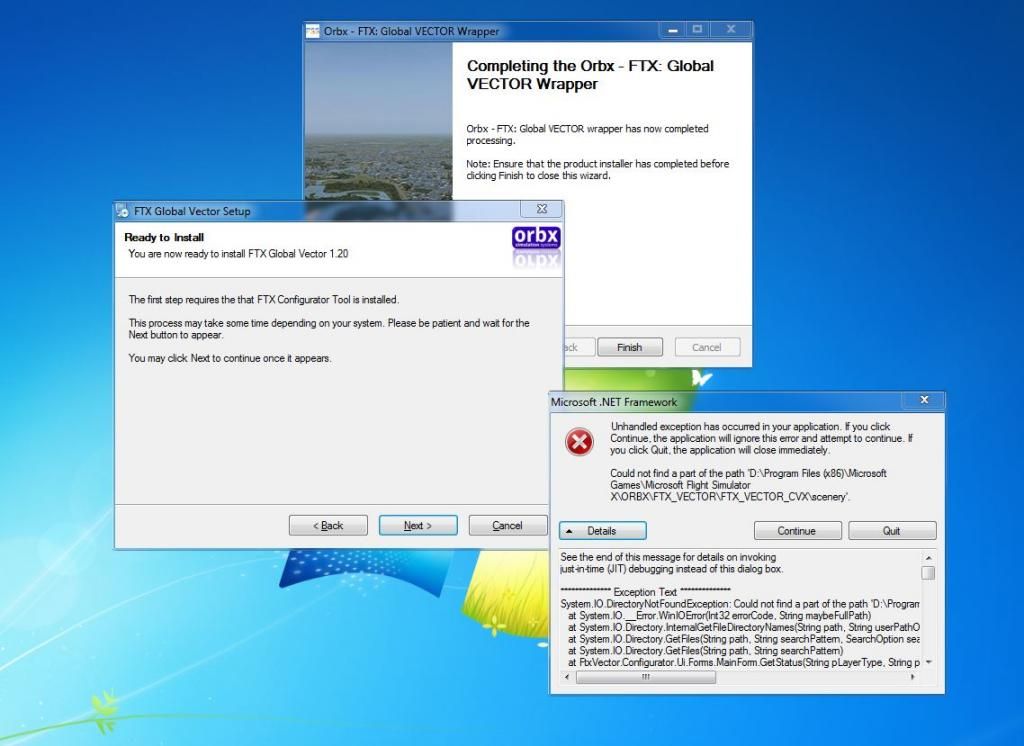The height and width of the screenshot is (746, 1024).
Task: Click Continue in the .NET Framework dialog
Action: coord(796,530)
